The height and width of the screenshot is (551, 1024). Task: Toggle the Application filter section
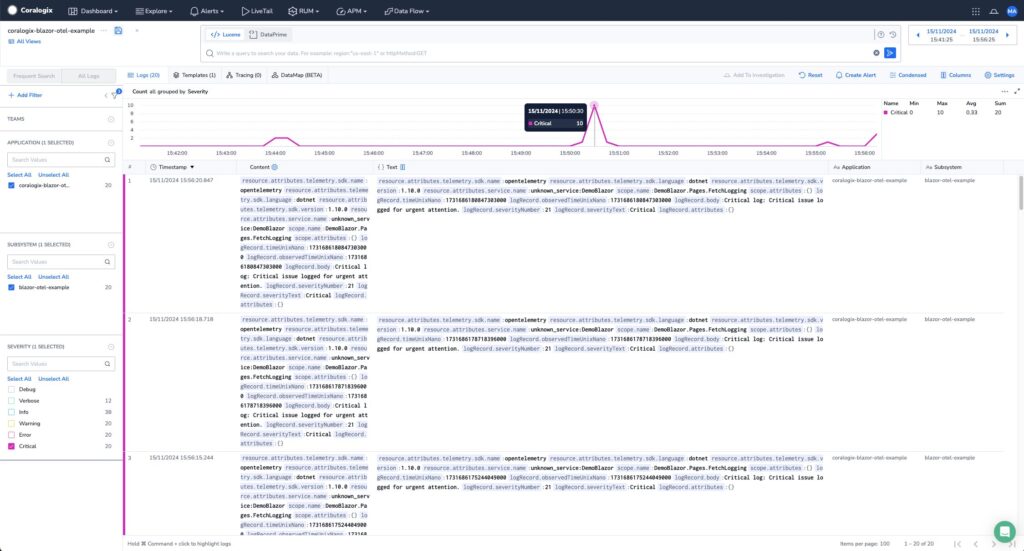(x=111, y=142)
